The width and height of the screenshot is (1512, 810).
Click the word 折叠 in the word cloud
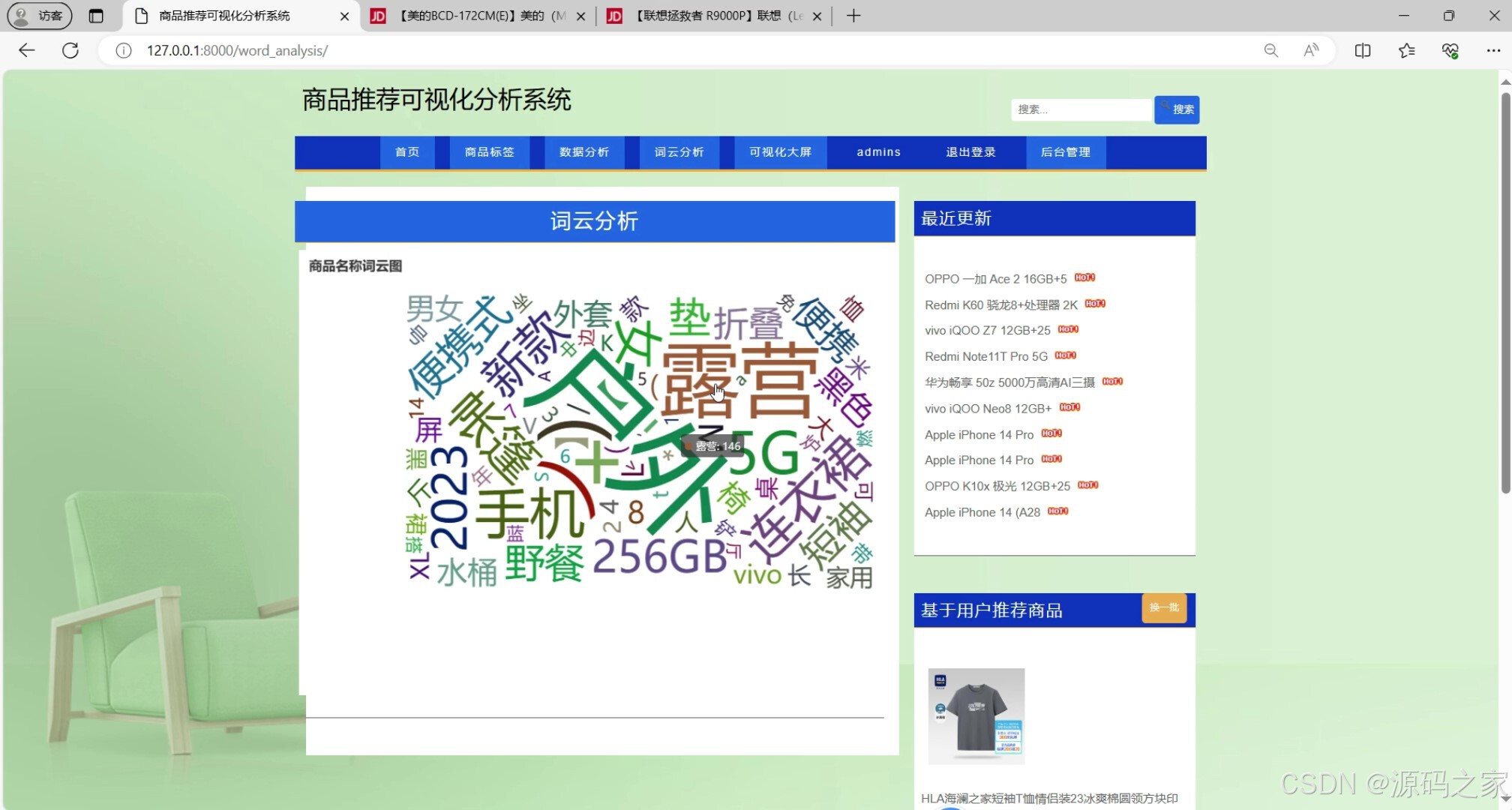pyautogui.click(x=748, y=324)
